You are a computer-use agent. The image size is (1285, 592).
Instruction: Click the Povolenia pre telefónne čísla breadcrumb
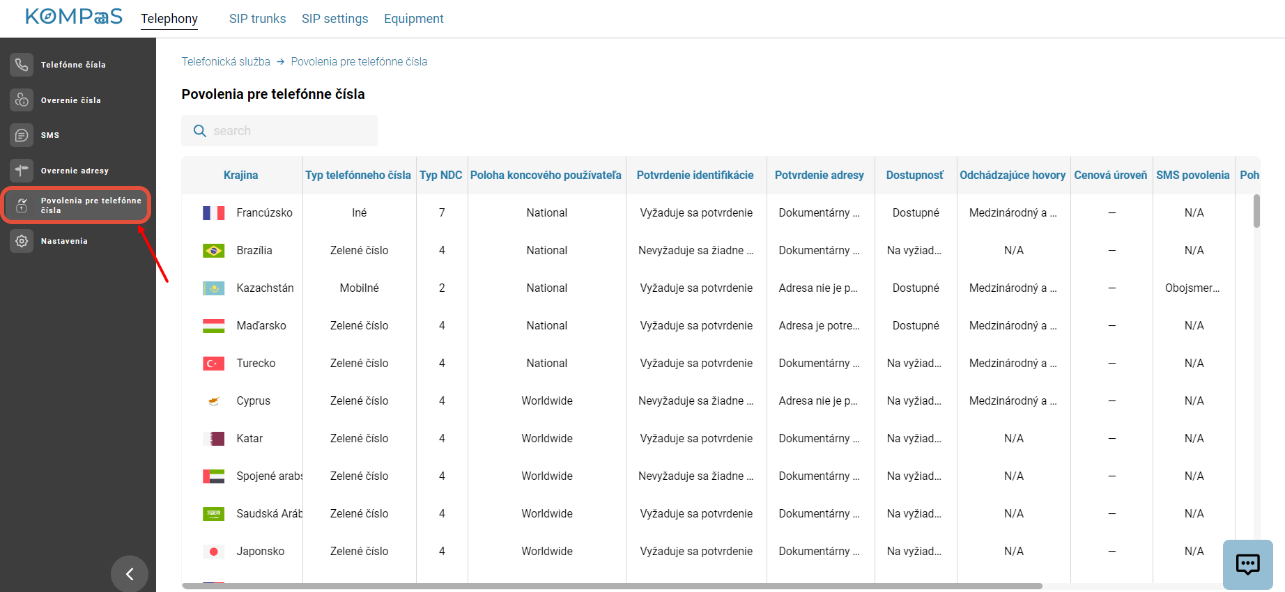(359, 62)
